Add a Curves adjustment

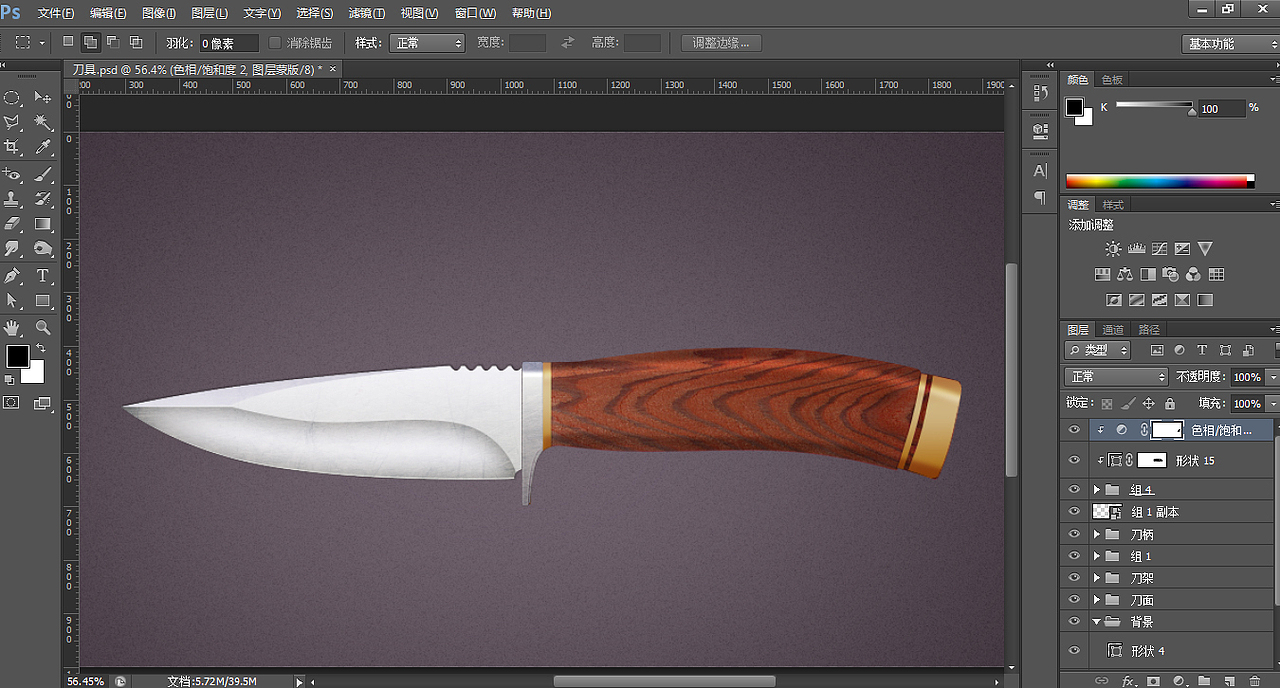1159,249
